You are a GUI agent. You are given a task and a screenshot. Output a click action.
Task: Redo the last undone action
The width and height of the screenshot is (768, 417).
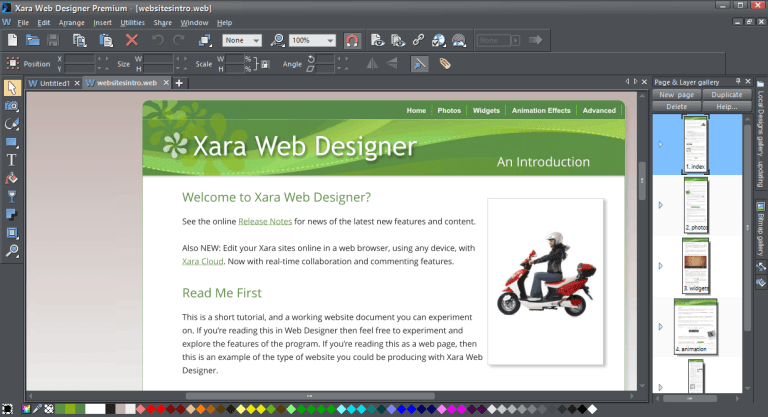[x=179, y=40]
